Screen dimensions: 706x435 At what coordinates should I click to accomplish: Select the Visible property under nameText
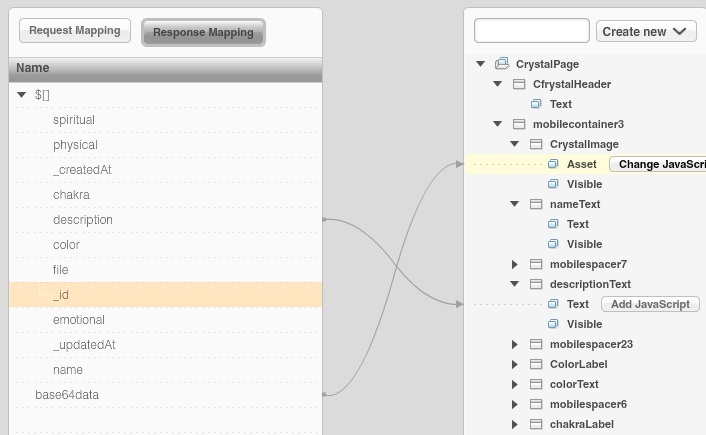584,244
